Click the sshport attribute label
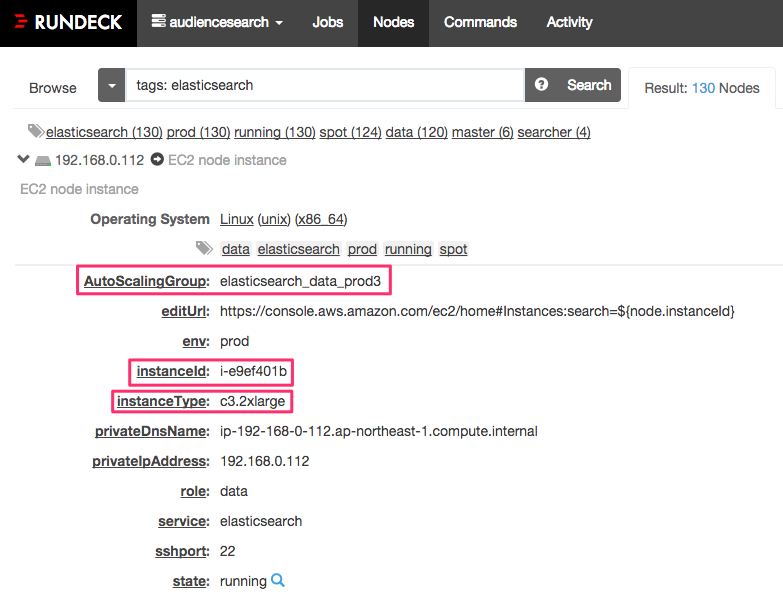 click(182, 551)
